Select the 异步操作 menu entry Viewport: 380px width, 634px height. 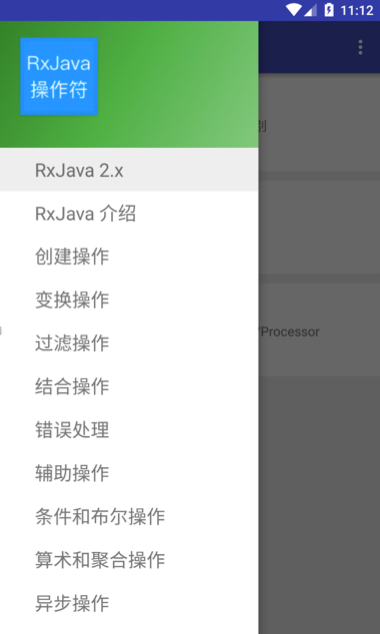click(x=129, y=602)
